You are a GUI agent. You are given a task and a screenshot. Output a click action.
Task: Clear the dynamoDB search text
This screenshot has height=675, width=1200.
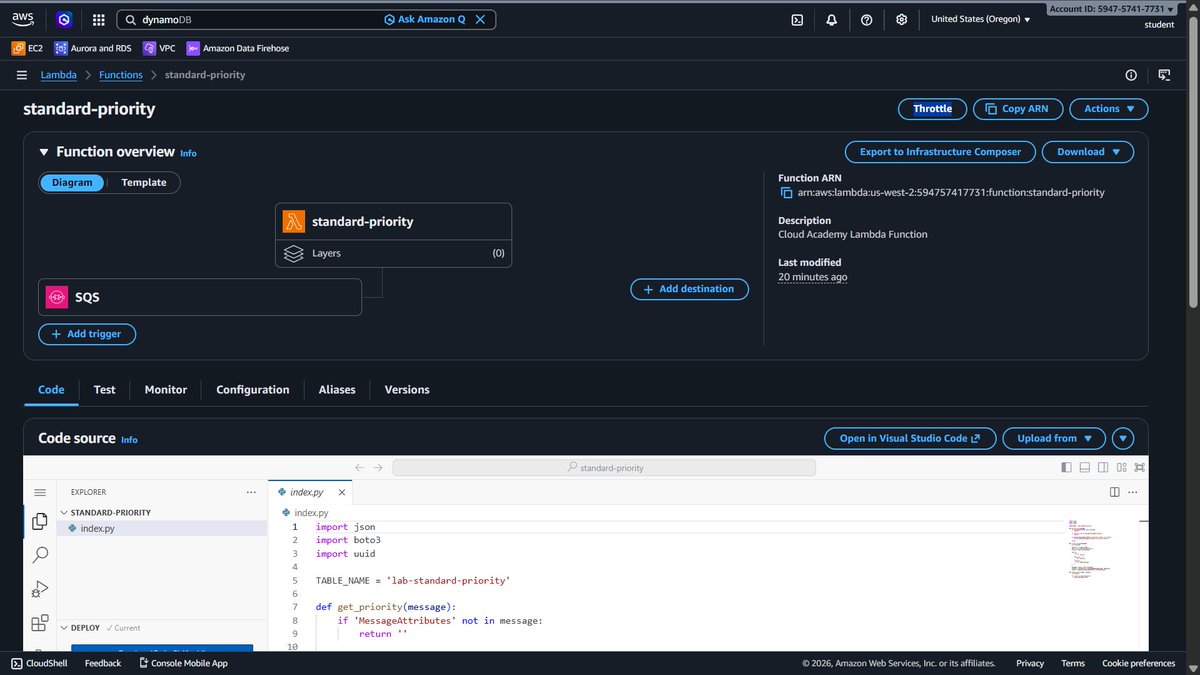(480, 19)
